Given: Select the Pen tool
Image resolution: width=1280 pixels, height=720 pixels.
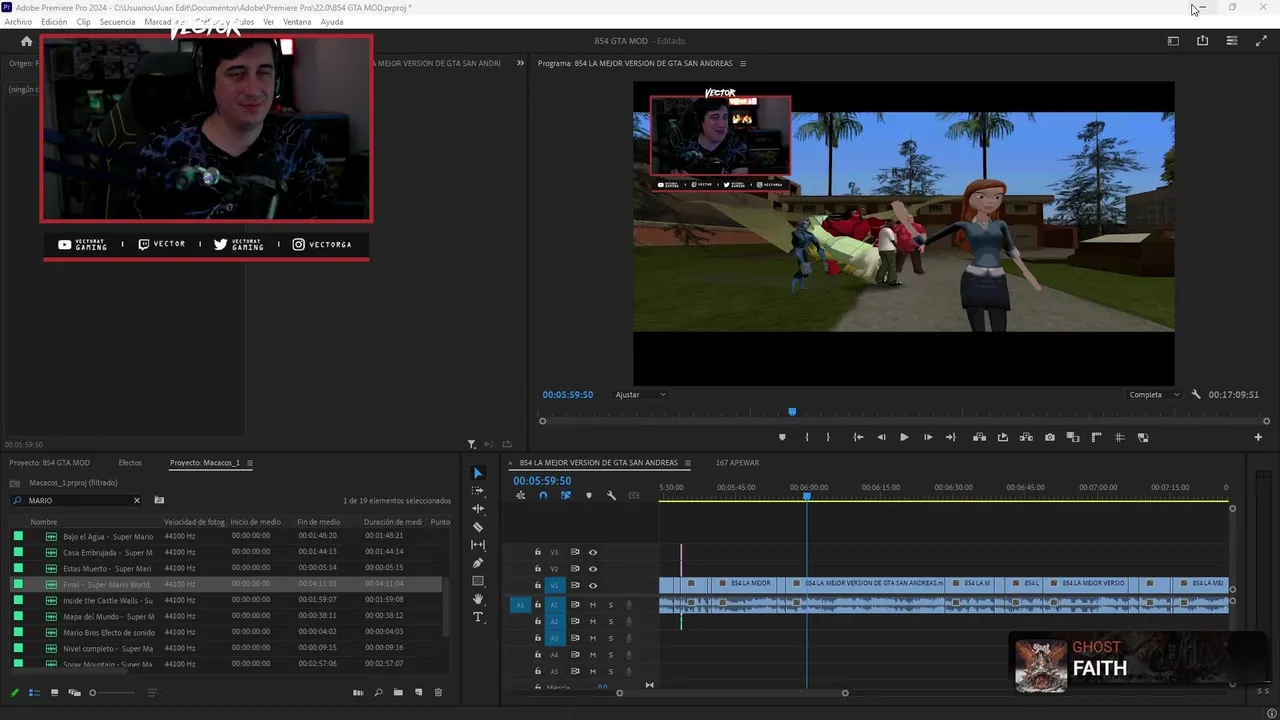Looking at the screenshot, I should (478, 563).
